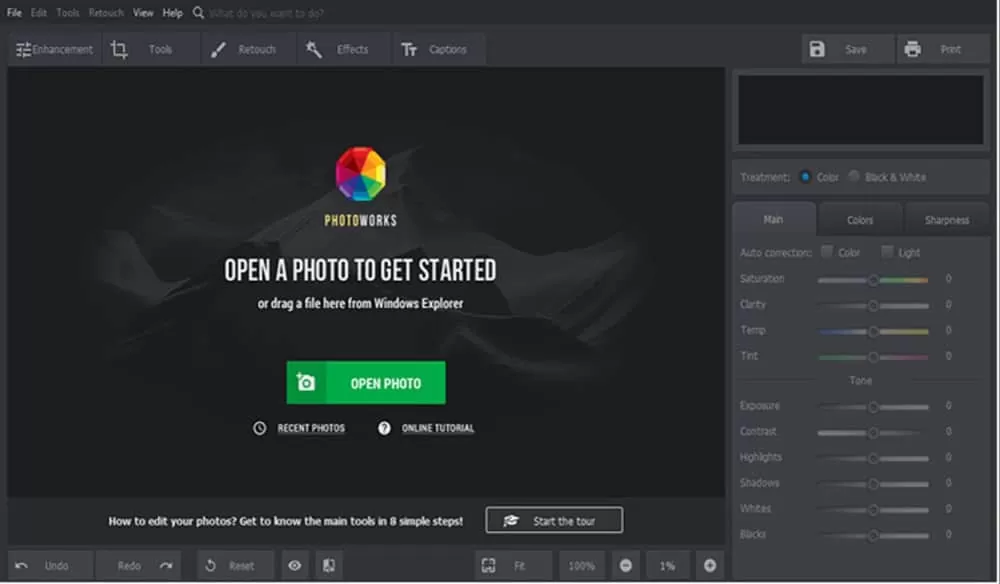Open the Retouch menu in the menu bar
This screenshot has width=1000, height=584.
tap(106, 13)
